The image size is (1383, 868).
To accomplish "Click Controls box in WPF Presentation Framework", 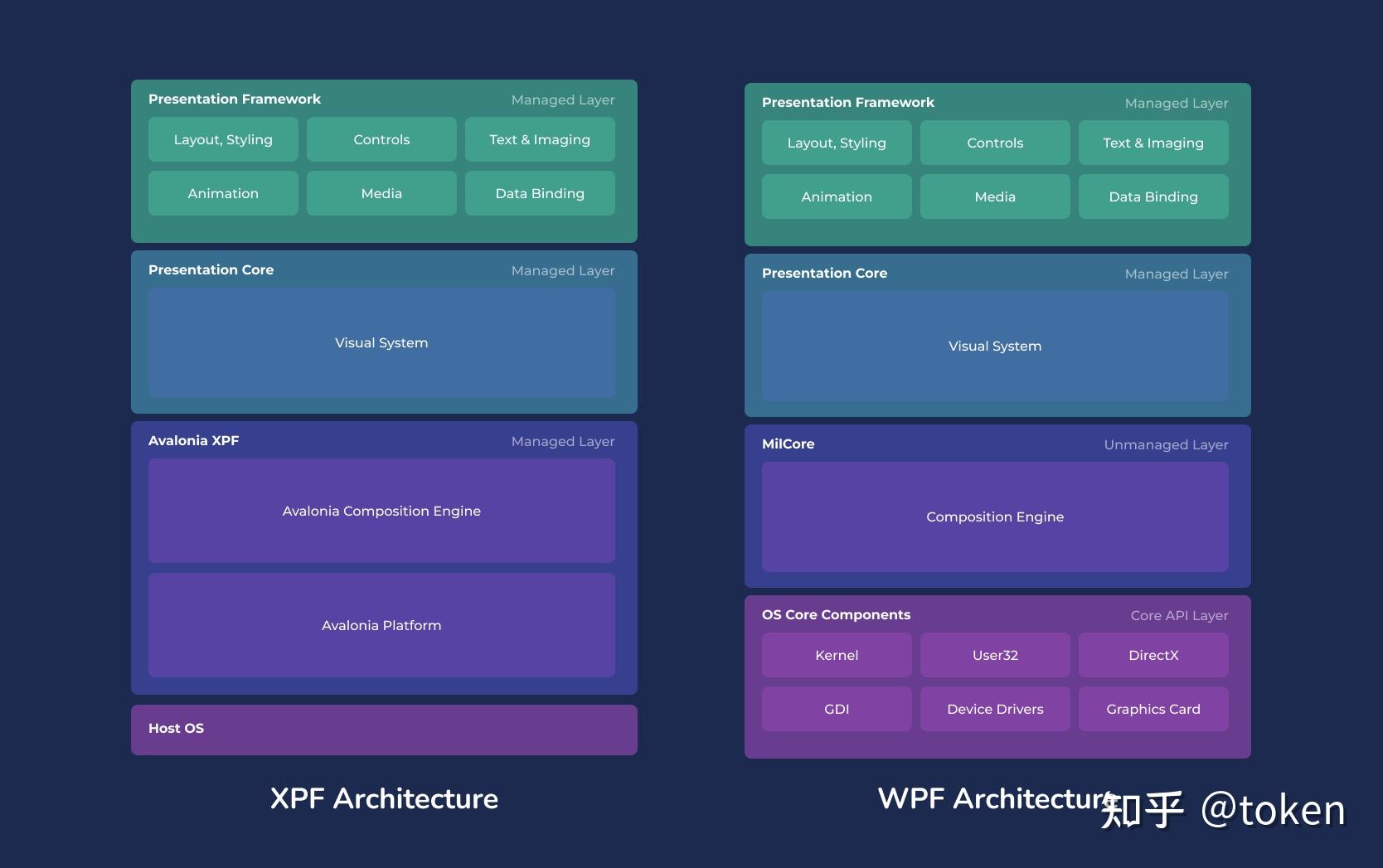I will click(x=995, y=143).
